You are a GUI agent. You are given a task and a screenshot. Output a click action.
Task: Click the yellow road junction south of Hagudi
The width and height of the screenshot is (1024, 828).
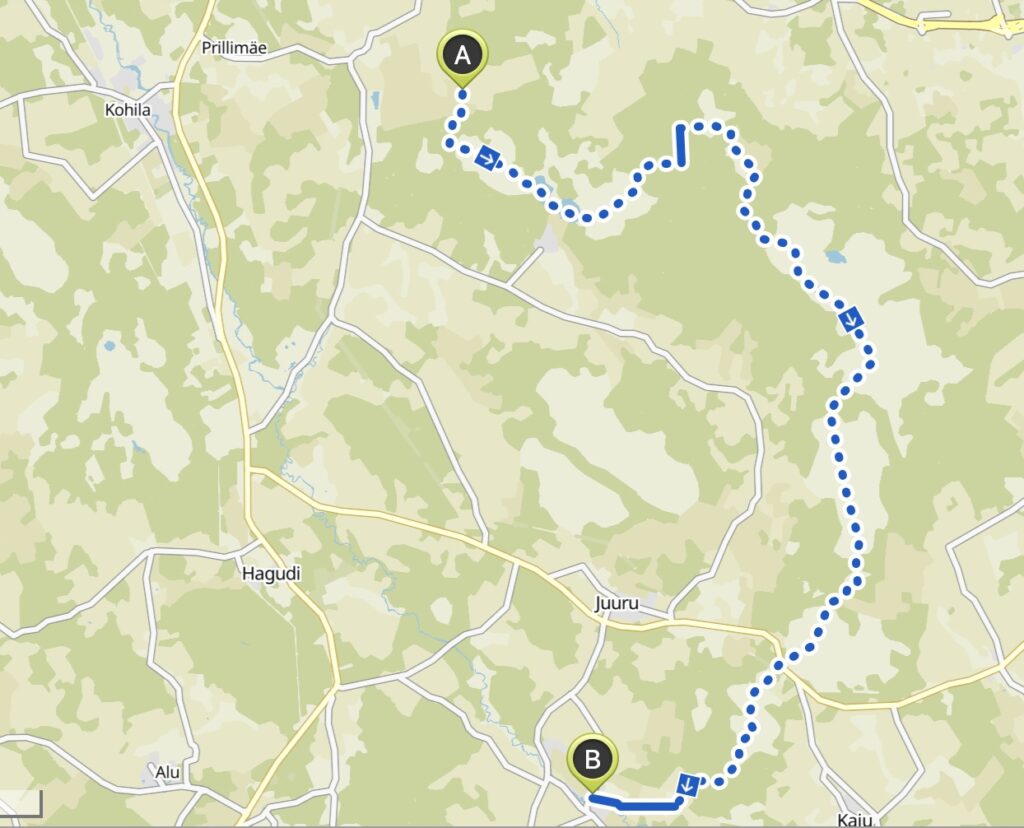[336, 684]
